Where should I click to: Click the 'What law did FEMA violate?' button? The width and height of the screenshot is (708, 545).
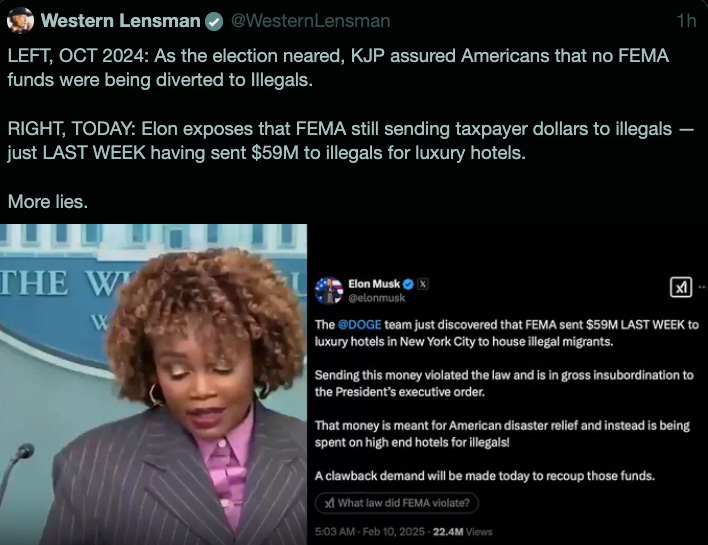pos(396,503)
